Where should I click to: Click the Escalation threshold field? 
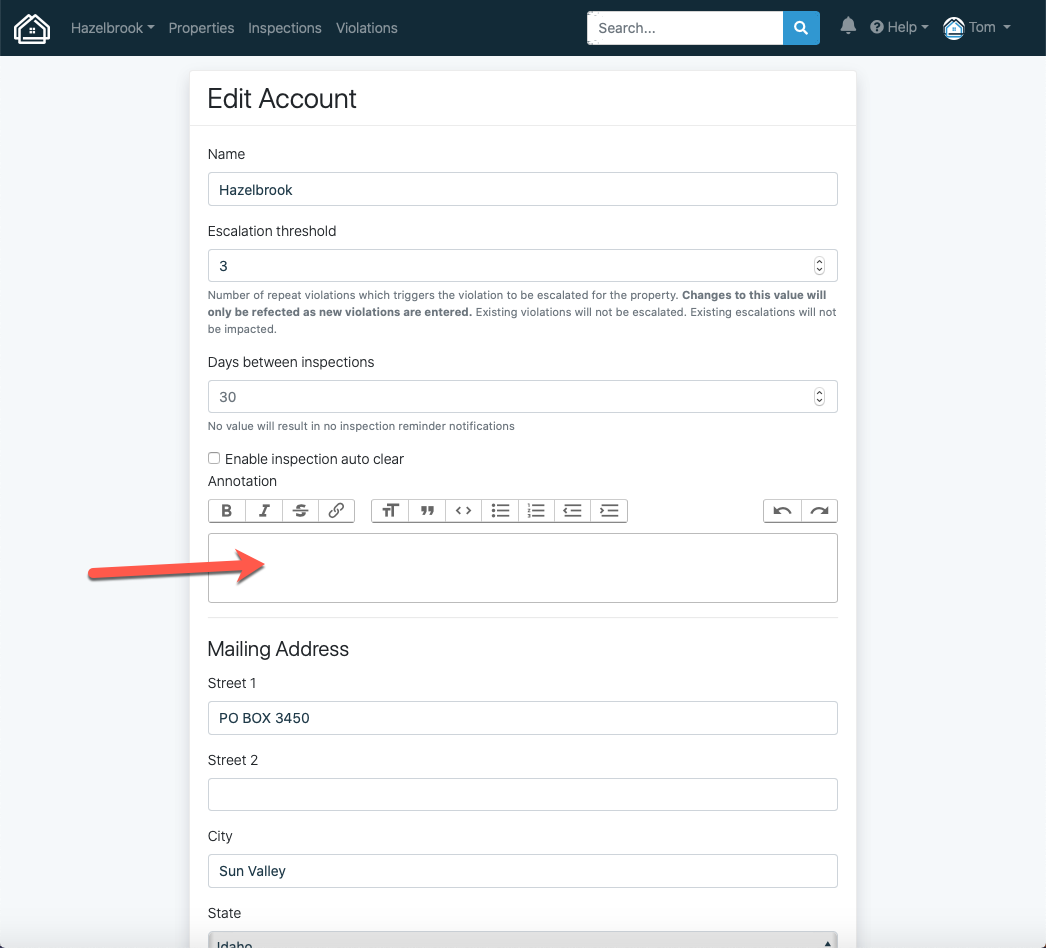[x=523, y=266]
